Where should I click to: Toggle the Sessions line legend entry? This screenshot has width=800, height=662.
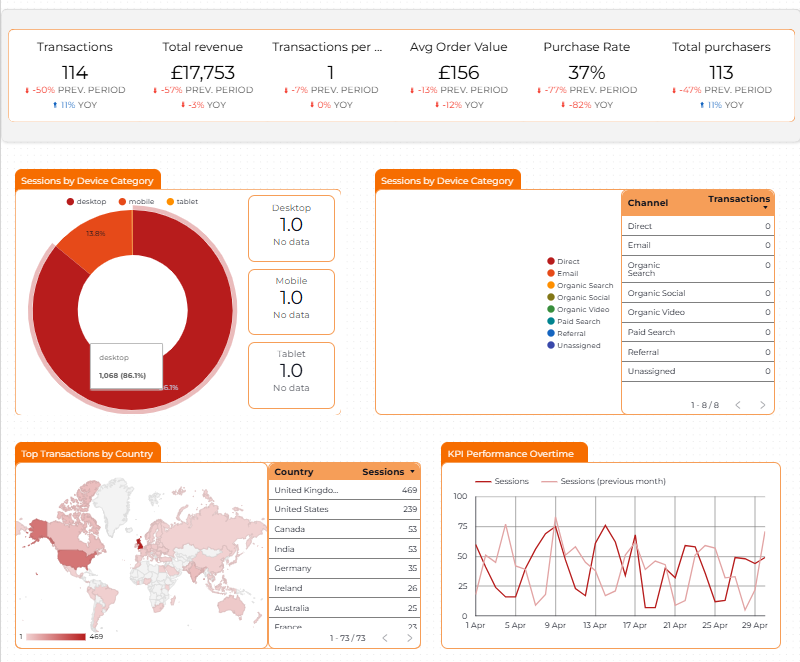click(x=502, y=481)
